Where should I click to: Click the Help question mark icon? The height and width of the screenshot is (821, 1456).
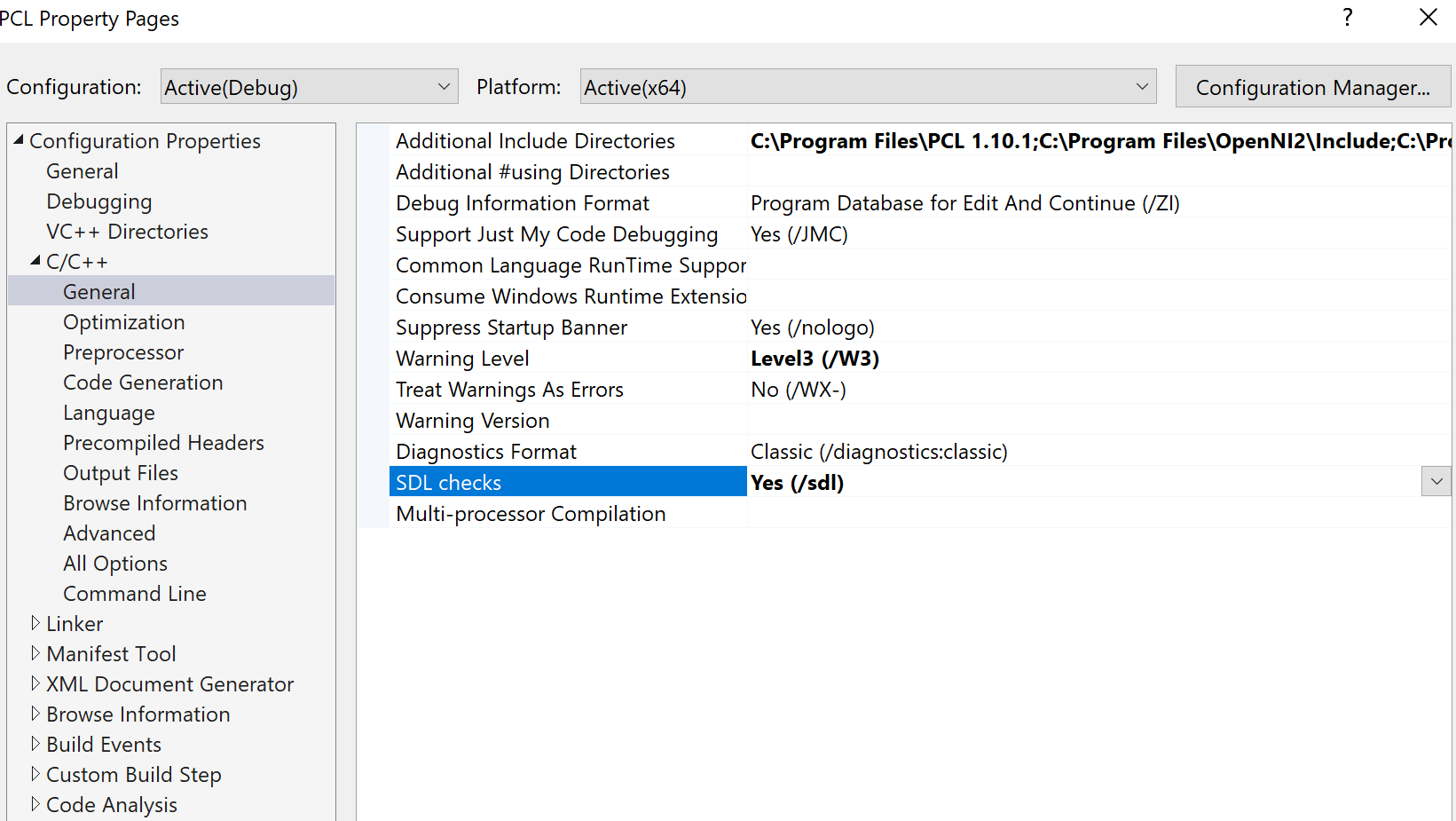click(1347, 17)
